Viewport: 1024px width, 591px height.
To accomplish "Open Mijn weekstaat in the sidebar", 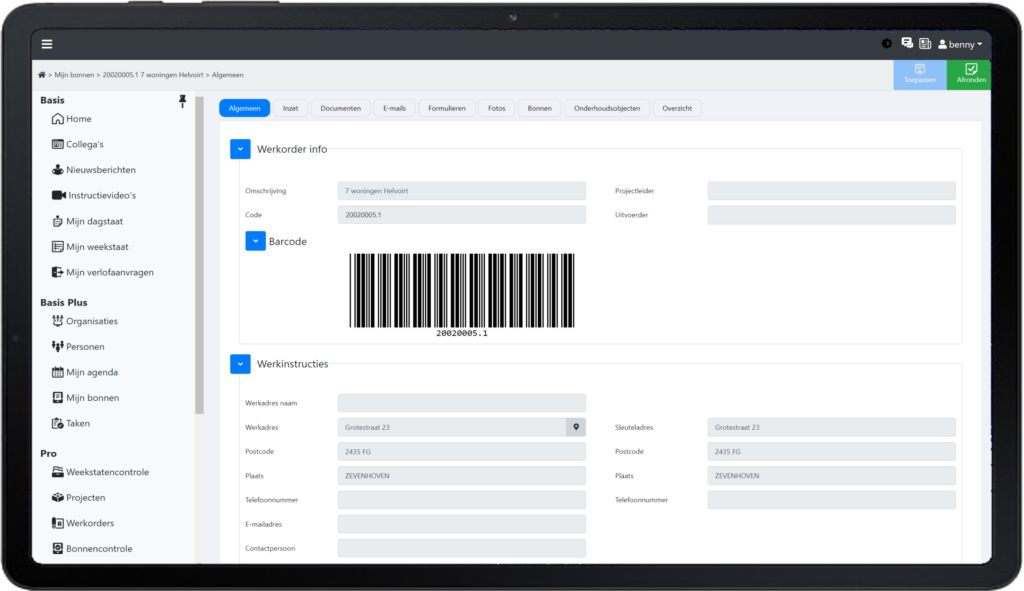I will (89, 247).
